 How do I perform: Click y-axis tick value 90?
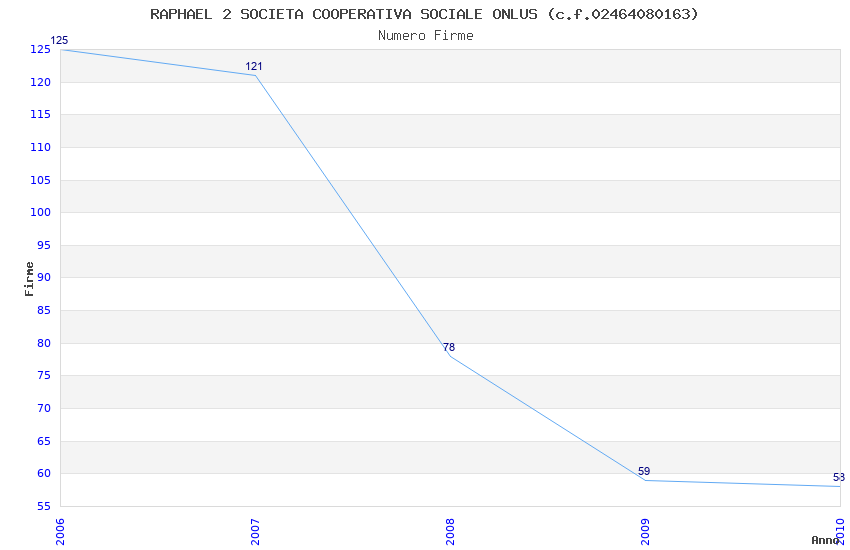[x=44, y=277]
